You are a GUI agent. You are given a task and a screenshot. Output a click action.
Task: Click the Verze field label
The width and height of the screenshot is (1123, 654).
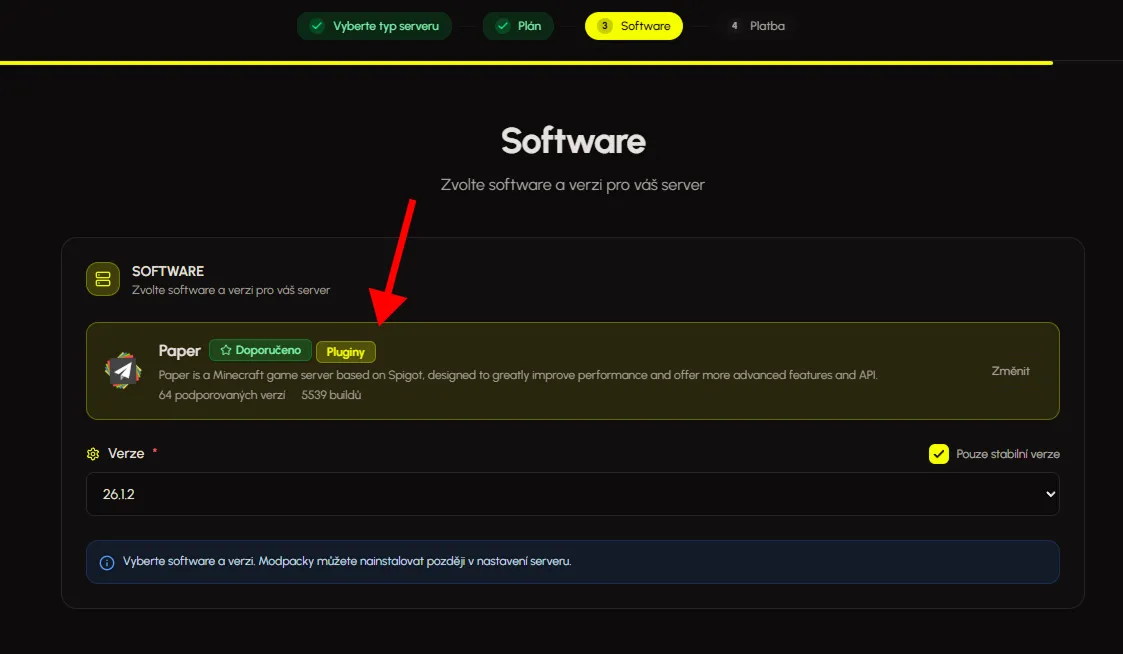point(126,453)
